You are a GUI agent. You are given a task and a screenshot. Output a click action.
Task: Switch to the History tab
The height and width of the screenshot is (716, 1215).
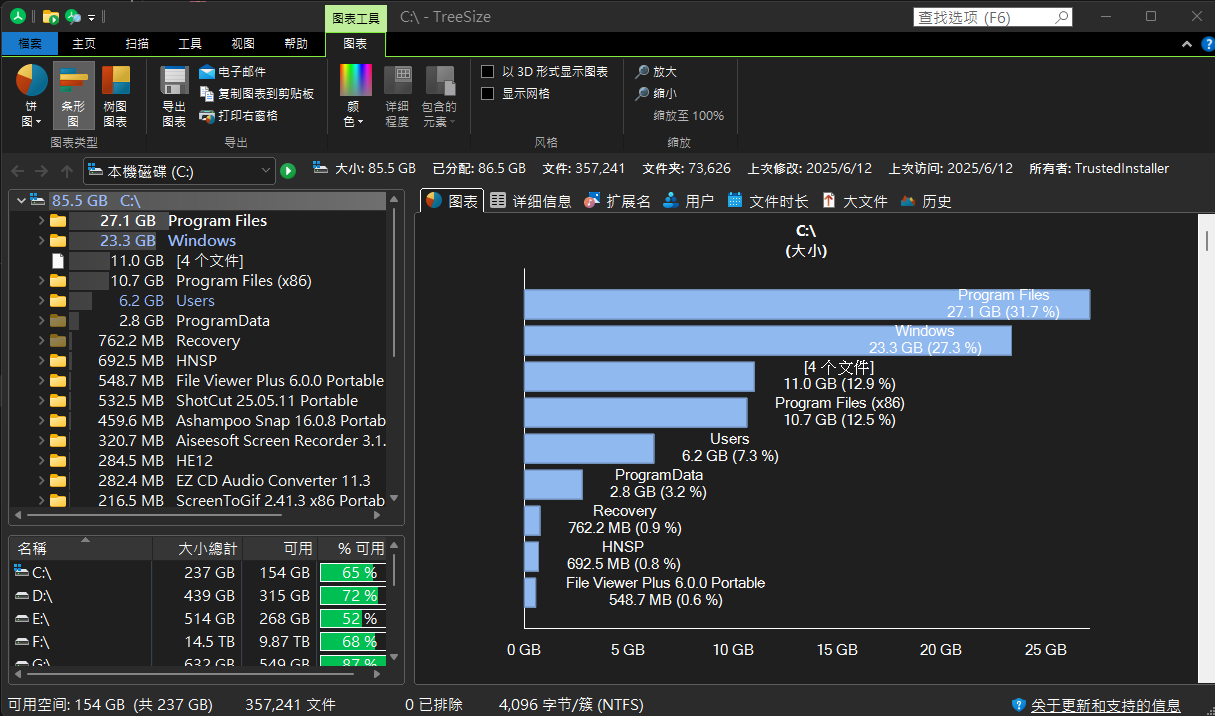coord(926,201)
